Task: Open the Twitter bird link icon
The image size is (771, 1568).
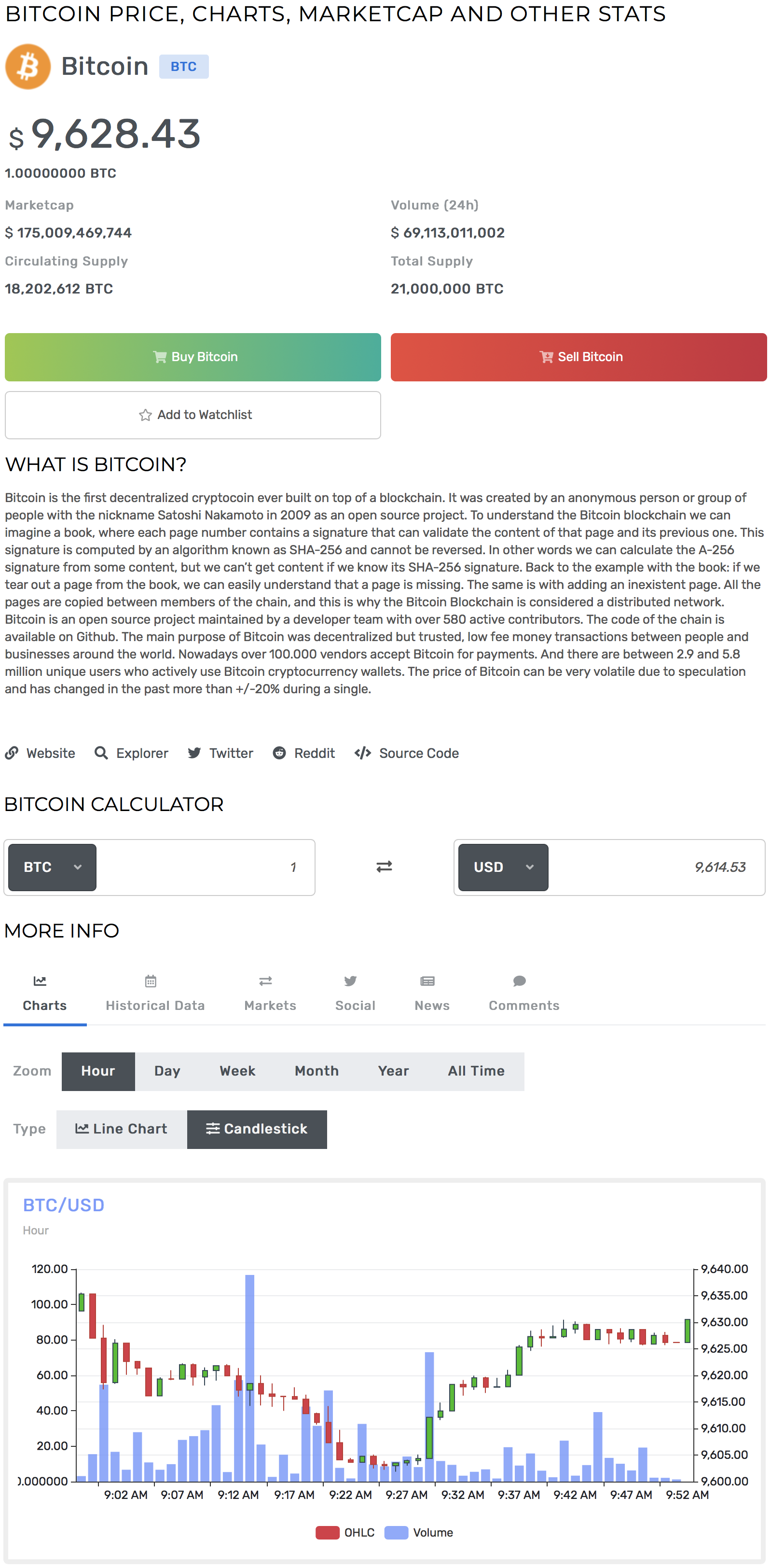Action: [x=194, y=753]
